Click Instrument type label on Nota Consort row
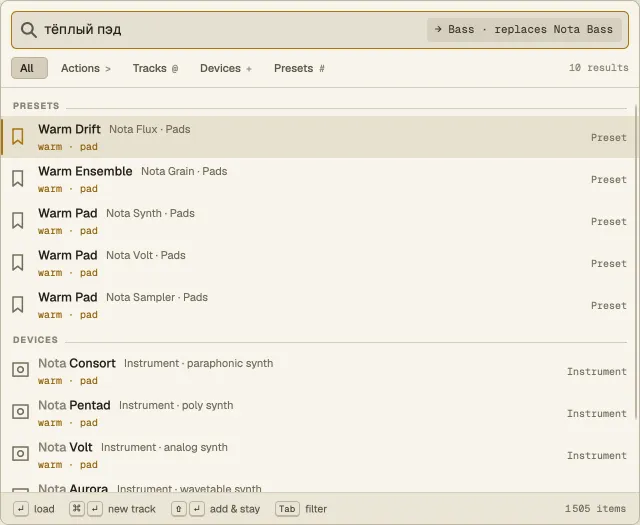640x525 pixels. click(597, 372)
